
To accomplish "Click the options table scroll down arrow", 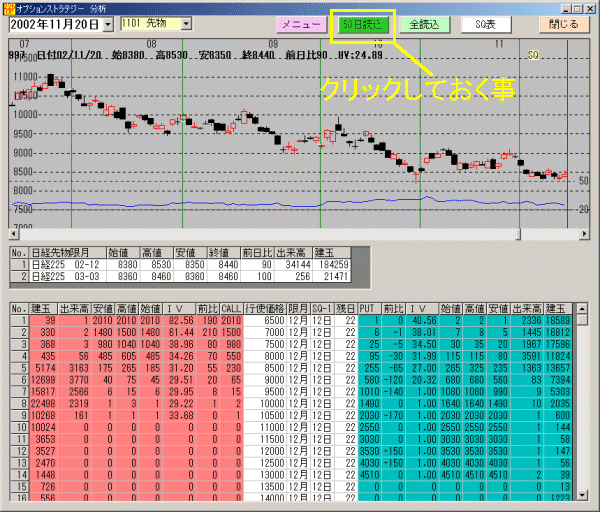I will point(582,496).
